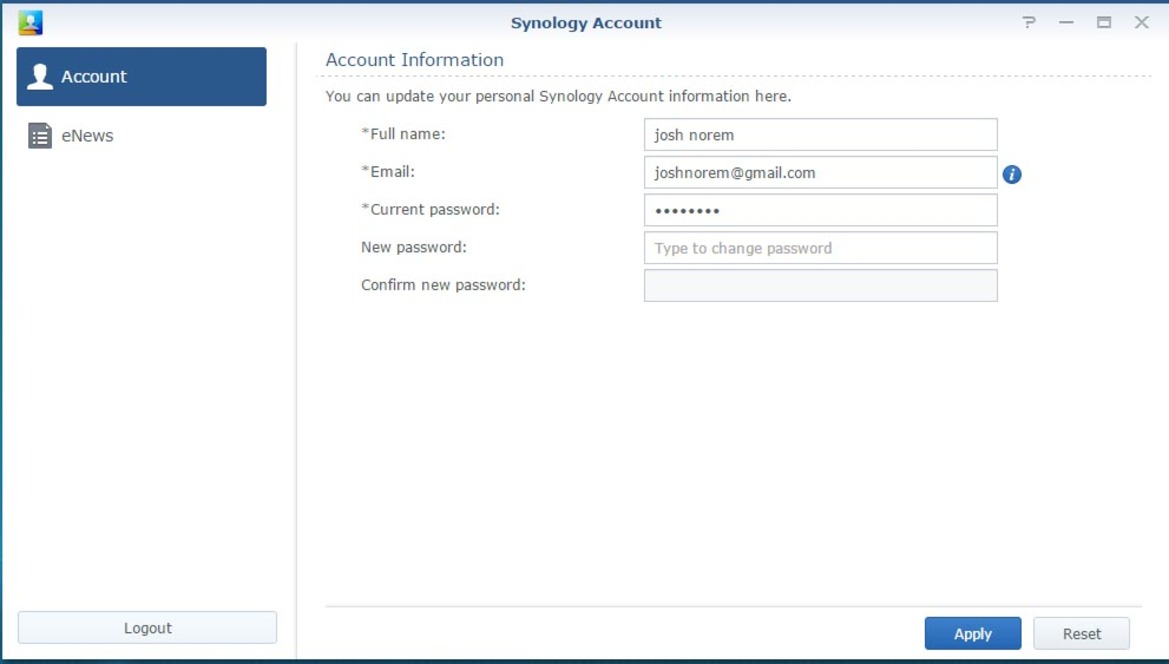
Task: Click the email info icon
Action: pyautogui.click(x=1012, y=174)
